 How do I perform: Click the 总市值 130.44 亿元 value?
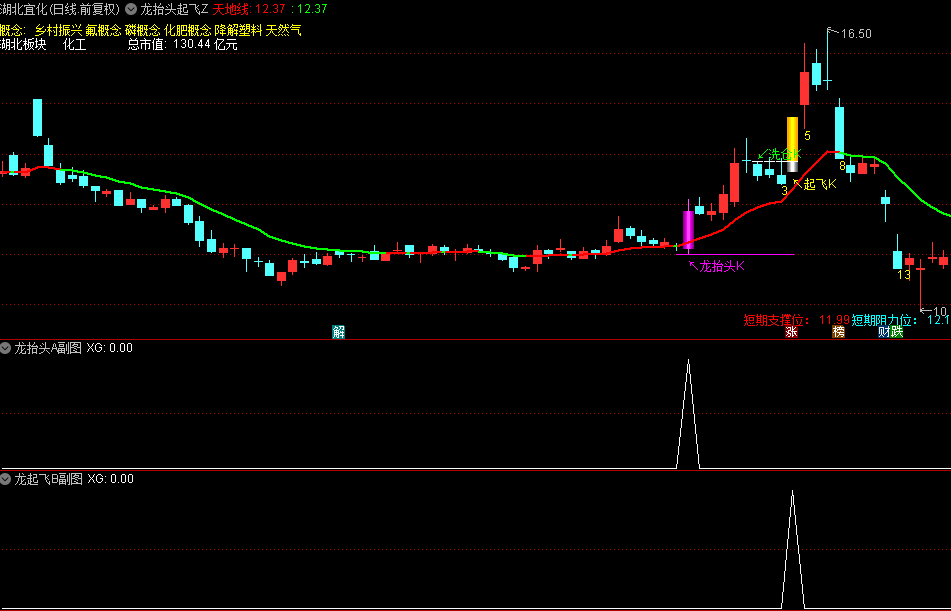[x=182, y=44]
